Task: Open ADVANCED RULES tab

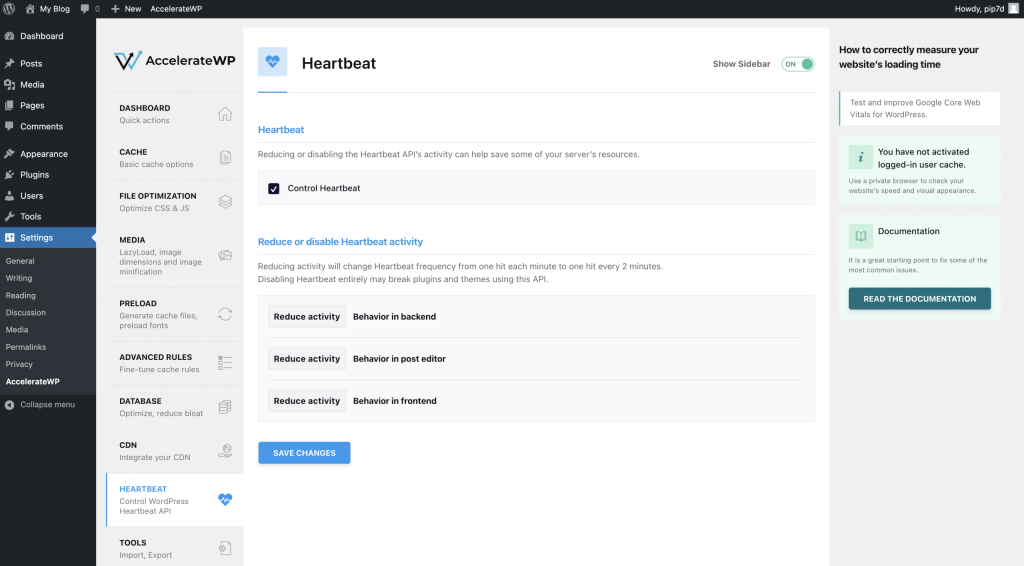Action: coord(174,363)
